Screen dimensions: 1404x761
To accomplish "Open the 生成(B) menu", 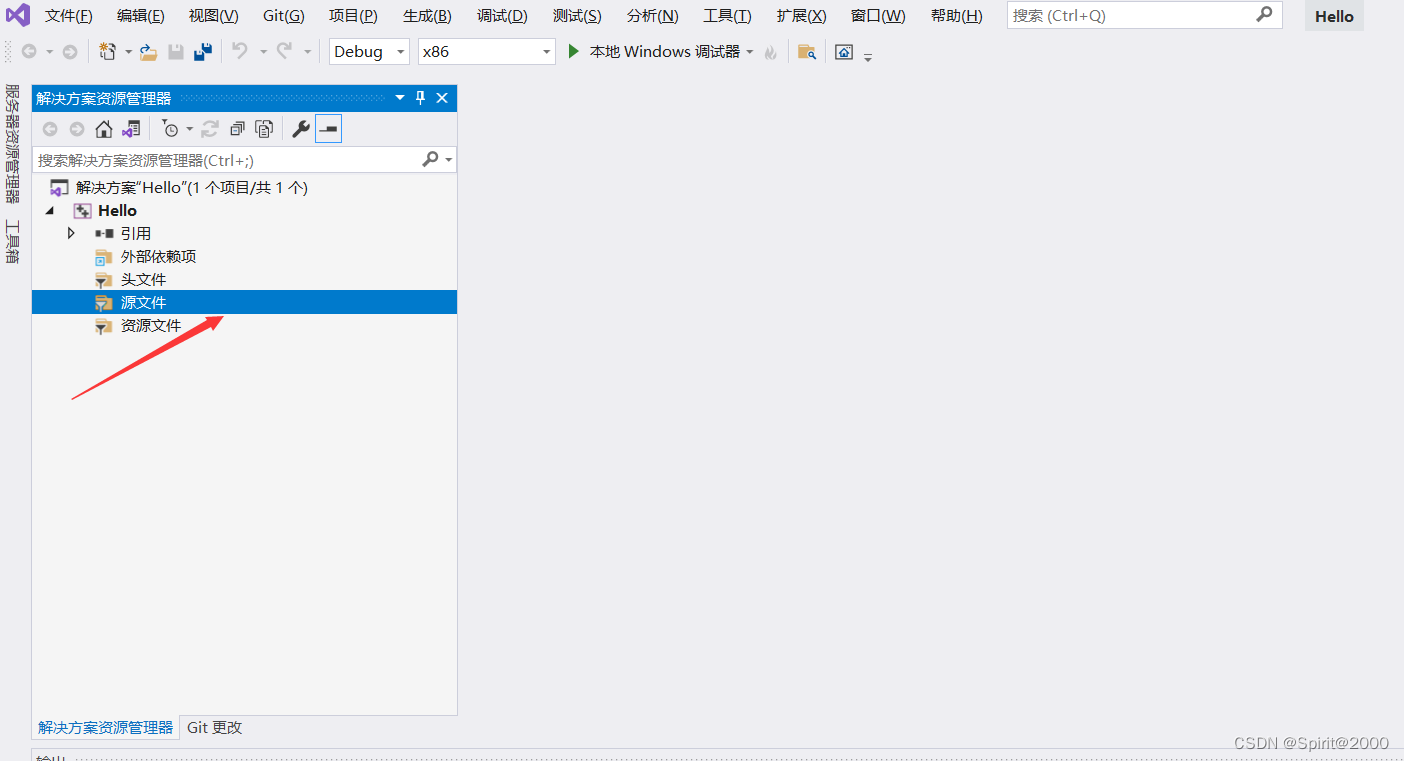I will [x=427, y=16].
